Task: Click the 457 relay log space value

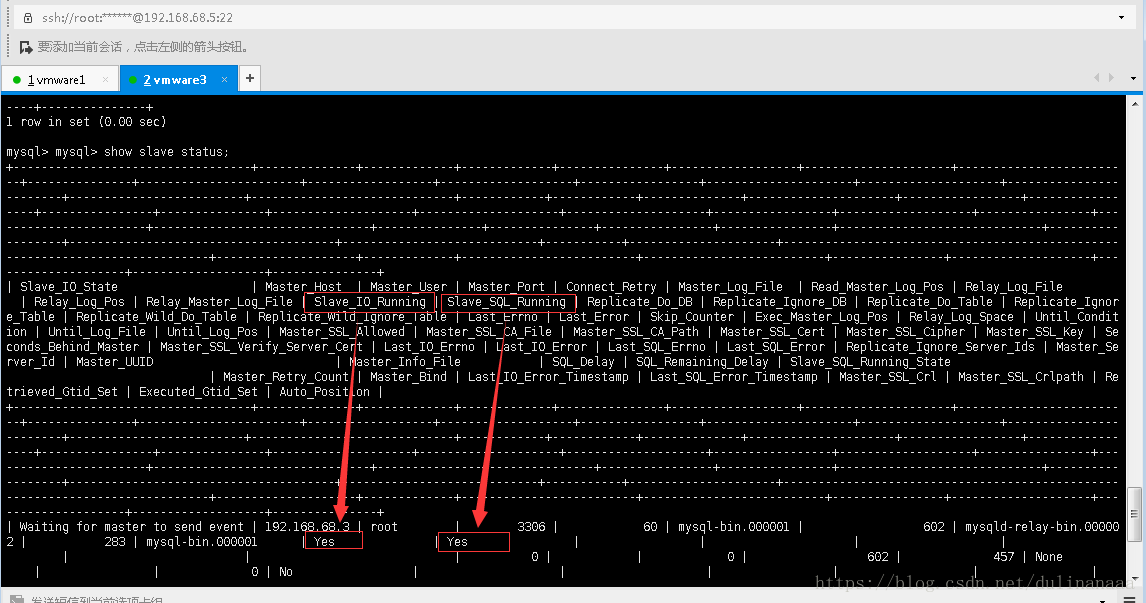Action: tap(1003, 556)
